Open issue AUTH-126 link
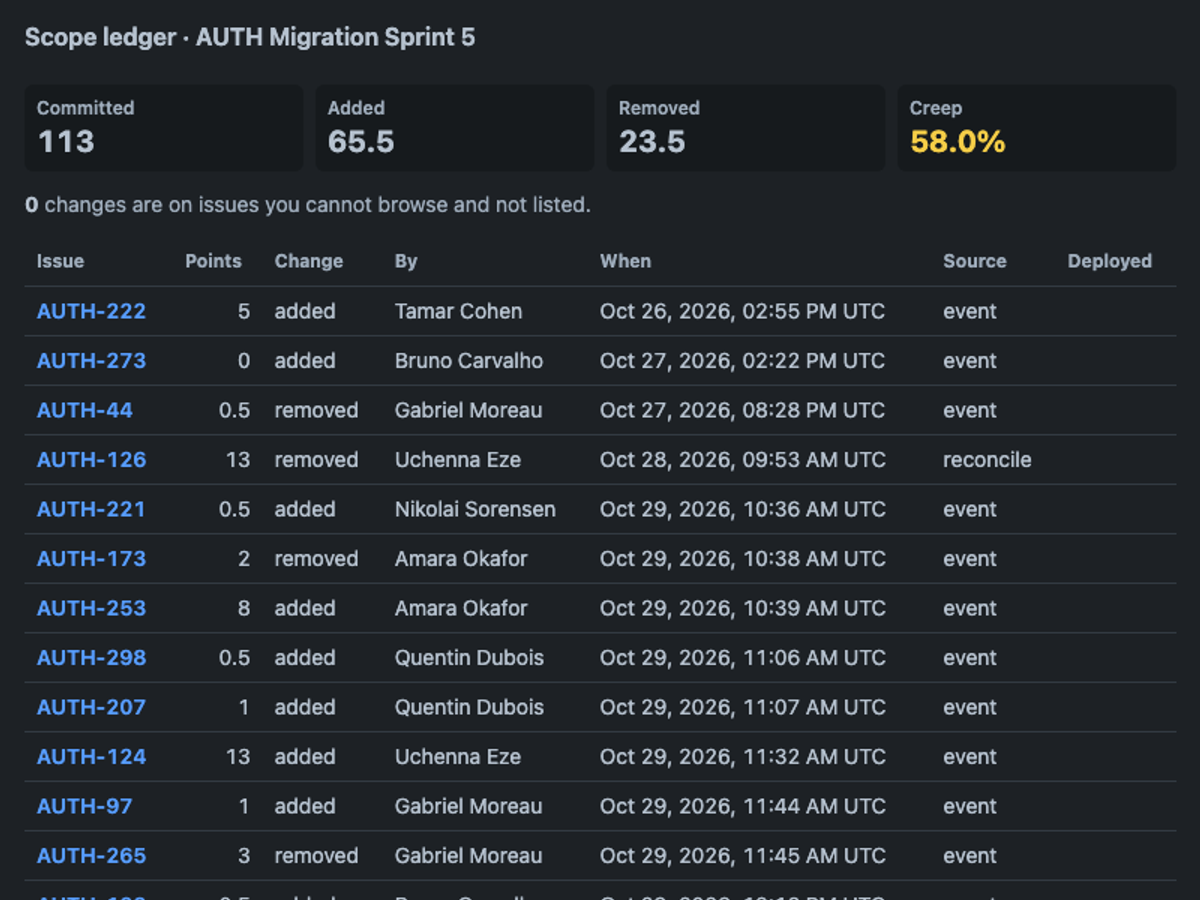1200x900 pixels. click(91, 460)
